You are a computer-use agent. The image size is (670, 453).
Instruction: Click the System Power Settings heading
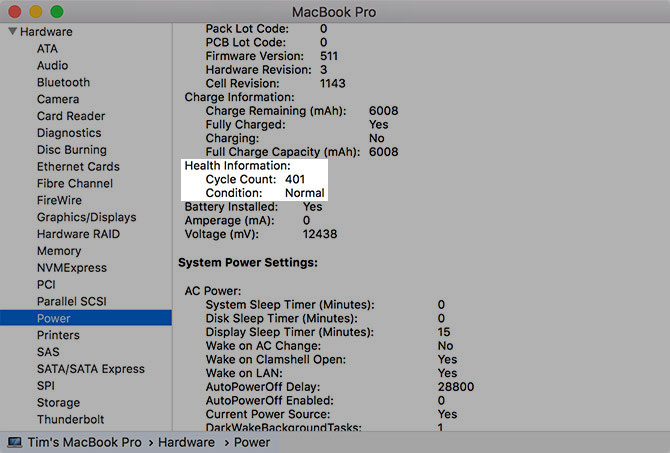point(248,262)
